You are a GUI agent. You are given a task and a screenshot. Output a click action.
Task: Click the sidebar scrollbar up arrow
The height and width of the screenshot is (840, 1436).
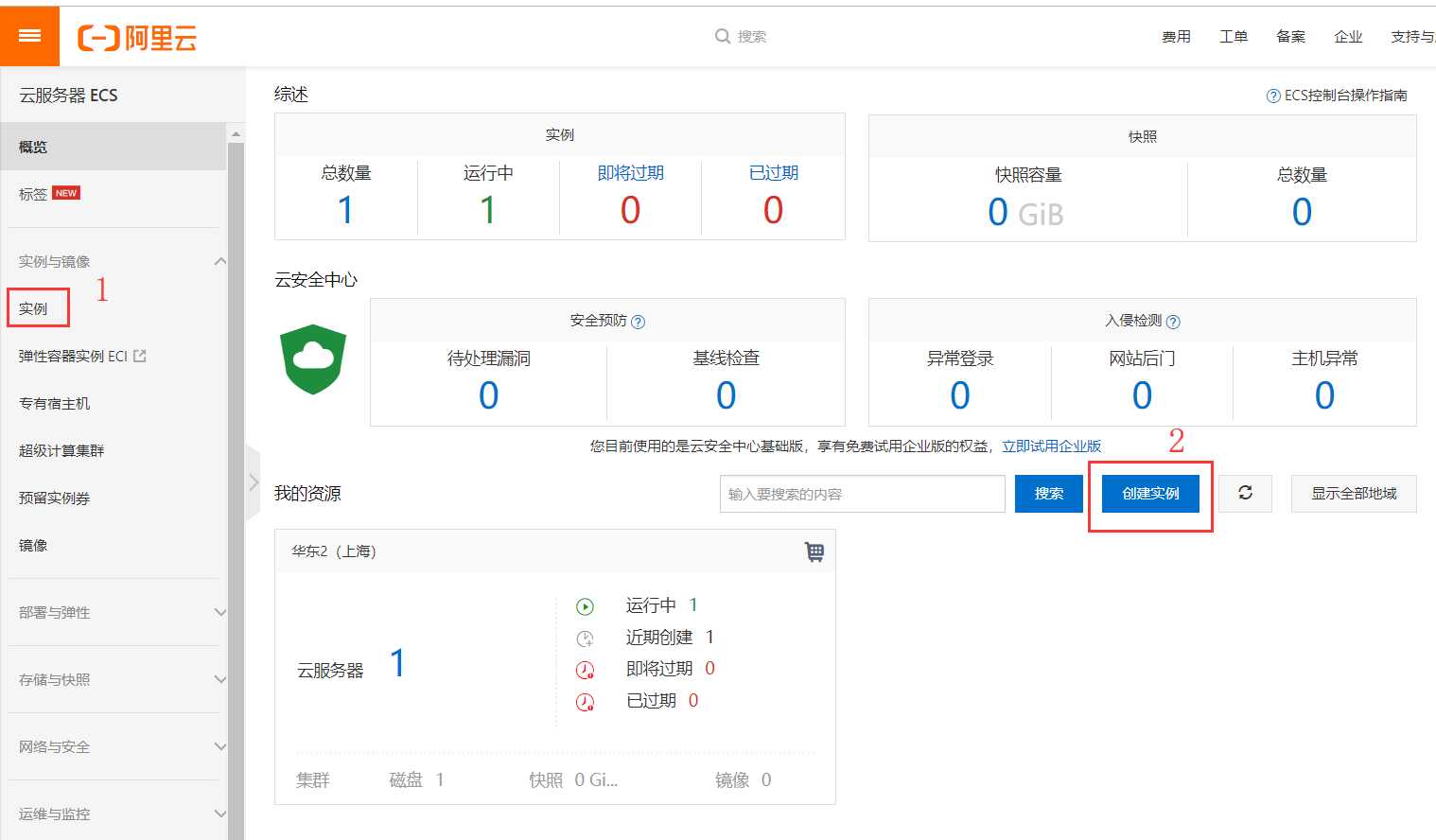point(236,133)
